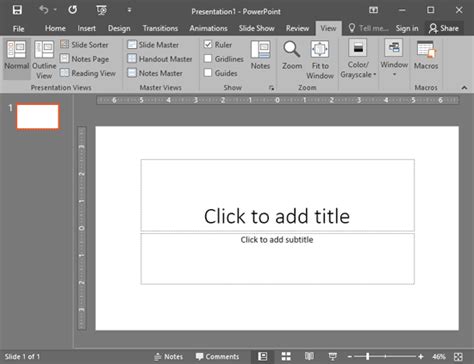Click Slide Sorter icon in status bar
The image size is (474, 364).
[286, 357]
